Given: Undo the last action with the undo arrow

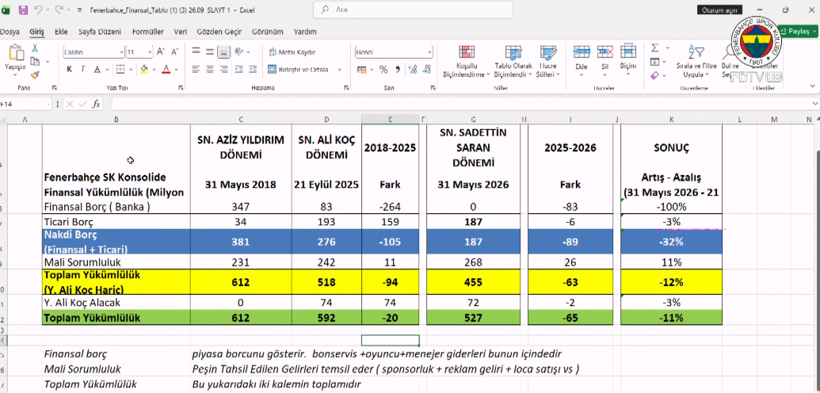Looking at the screenshot, I should click(x=37, y=10).
